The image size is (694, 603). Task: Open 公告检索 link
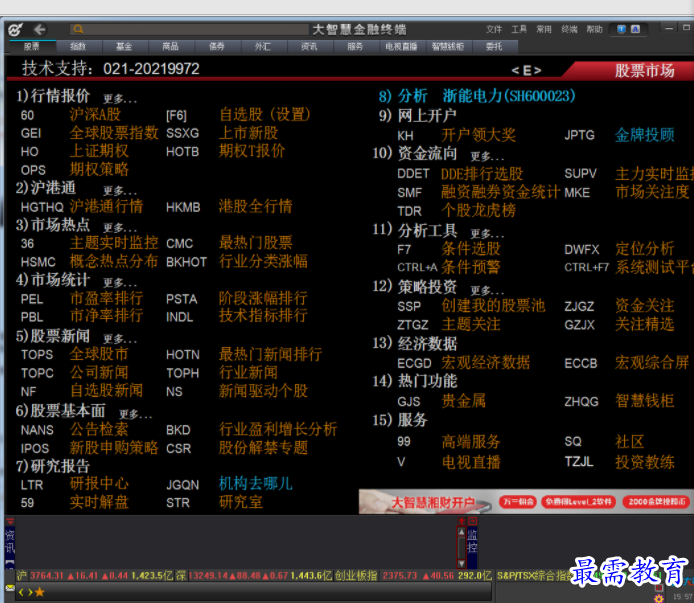coord(99,429)
